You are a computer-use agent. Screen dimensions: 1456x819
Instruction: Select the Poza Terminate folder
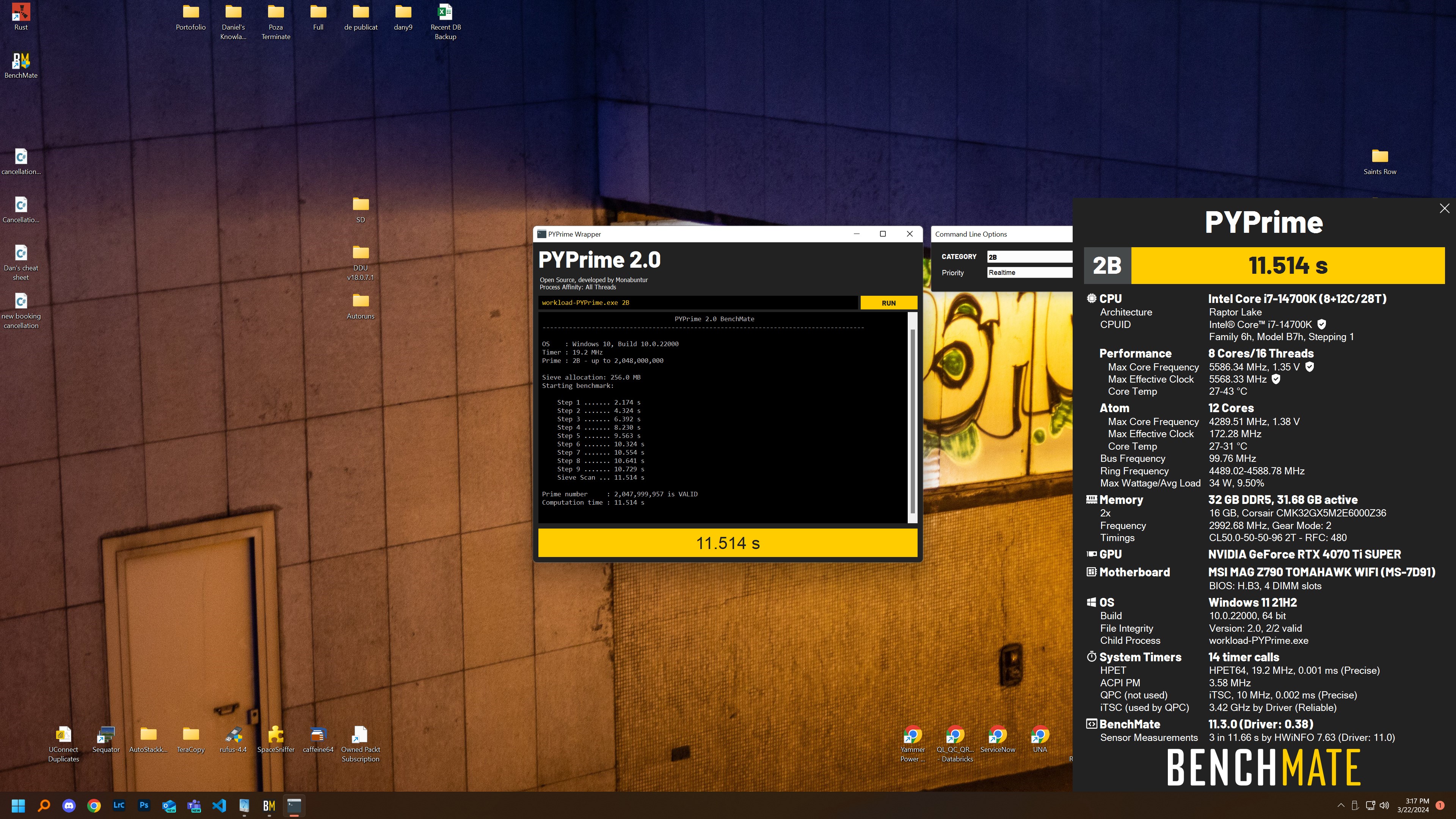(276, 22)
